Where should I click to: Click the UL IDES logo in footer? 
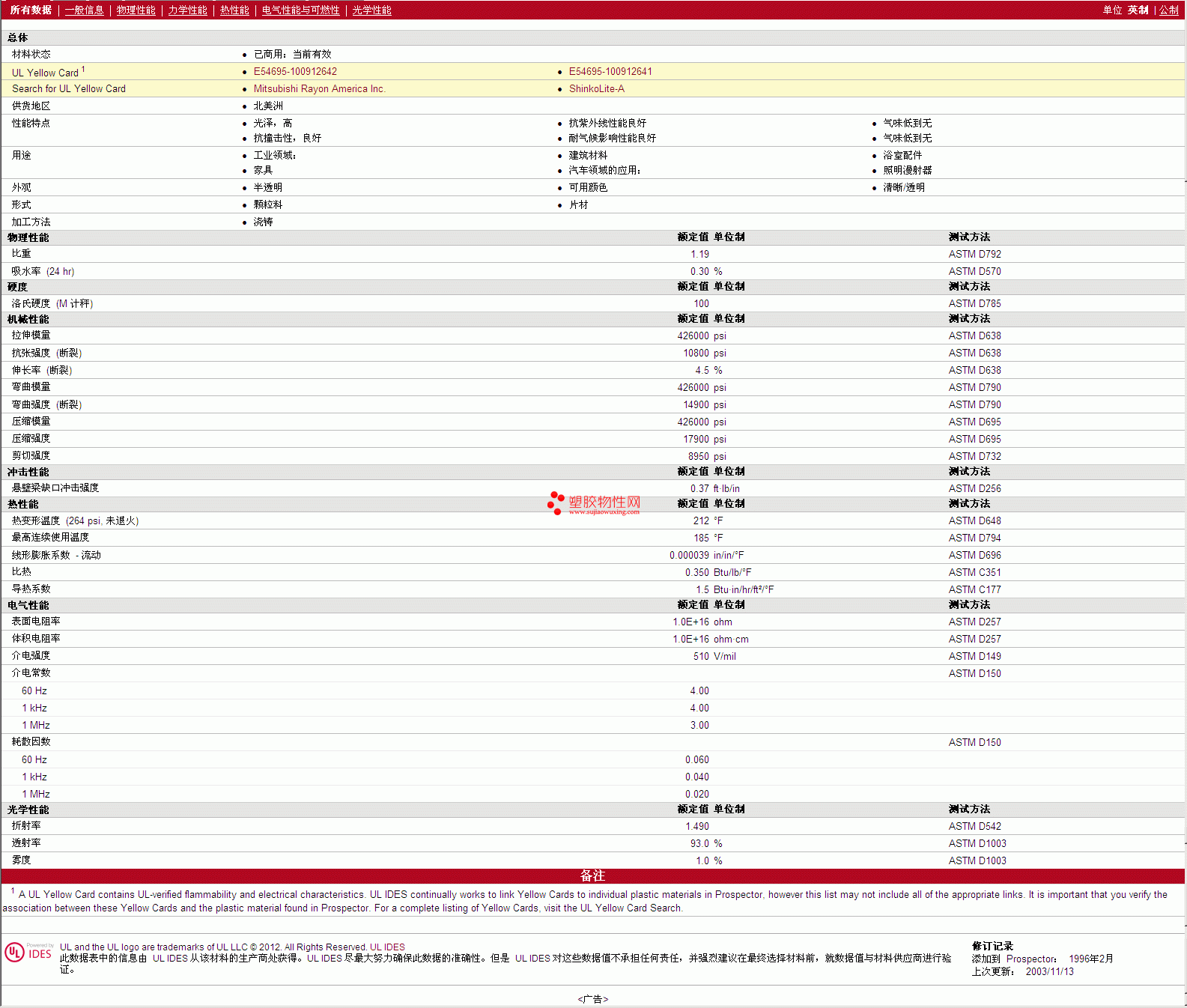(x=28, y=952)
